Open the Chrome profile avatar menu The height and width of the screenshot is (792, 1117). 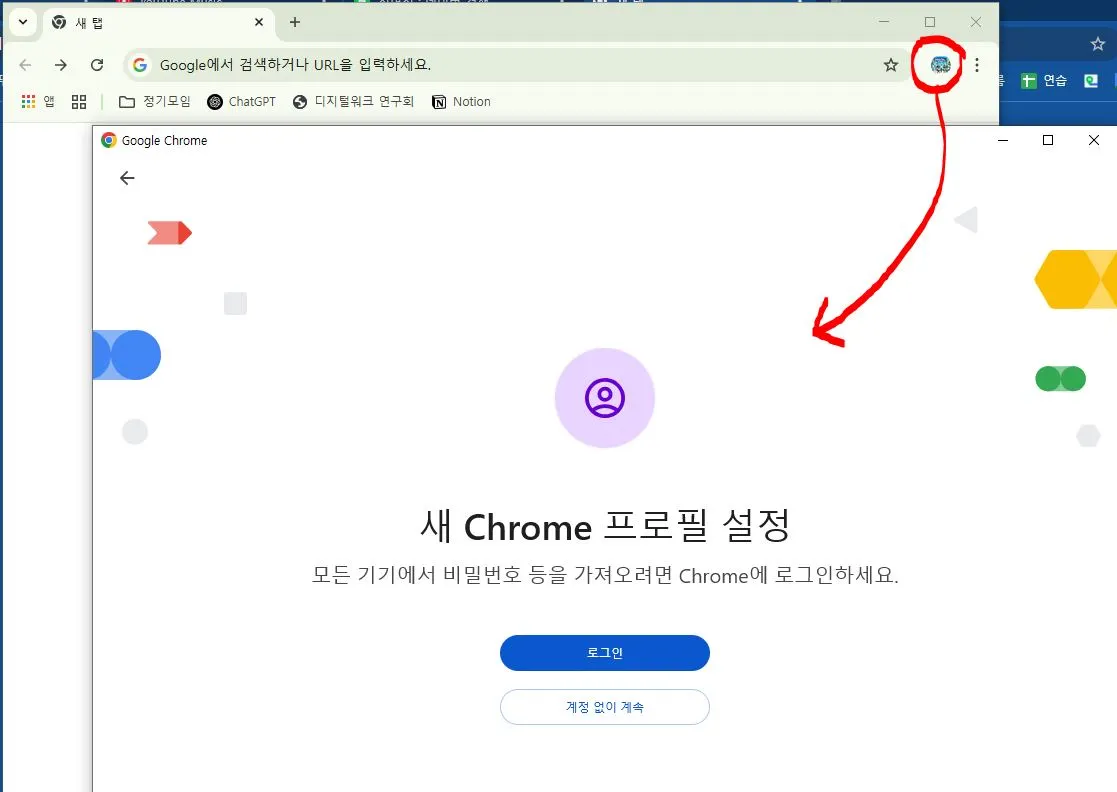(940, 65)
